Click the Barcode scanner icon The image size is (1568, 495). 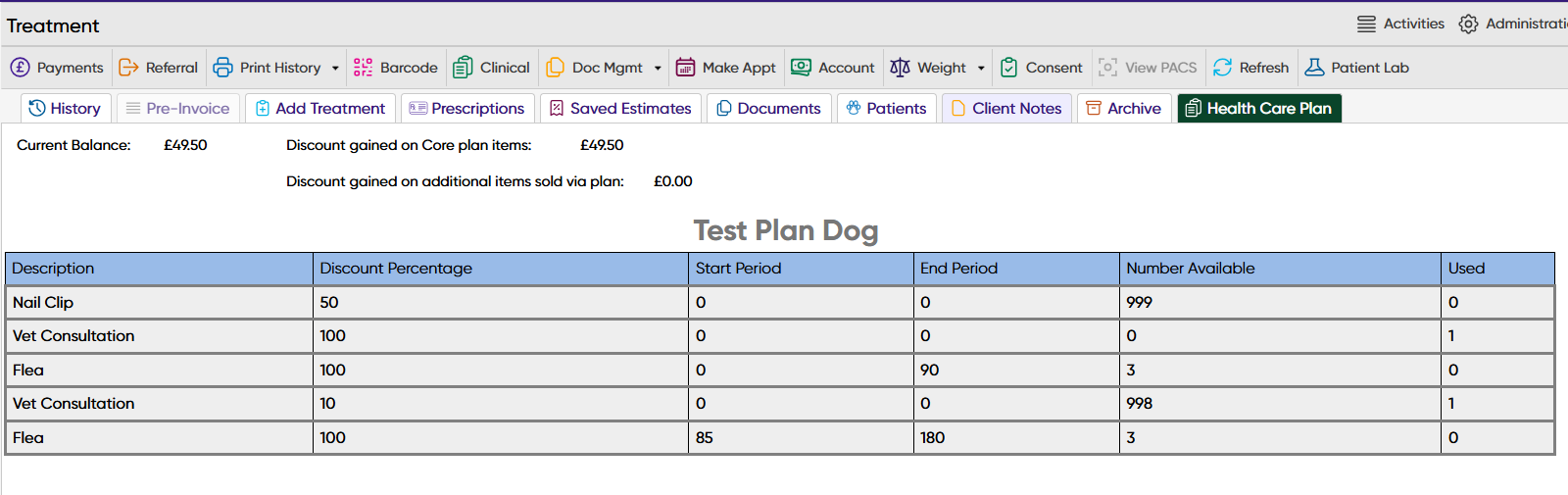[x=363, y=68]
